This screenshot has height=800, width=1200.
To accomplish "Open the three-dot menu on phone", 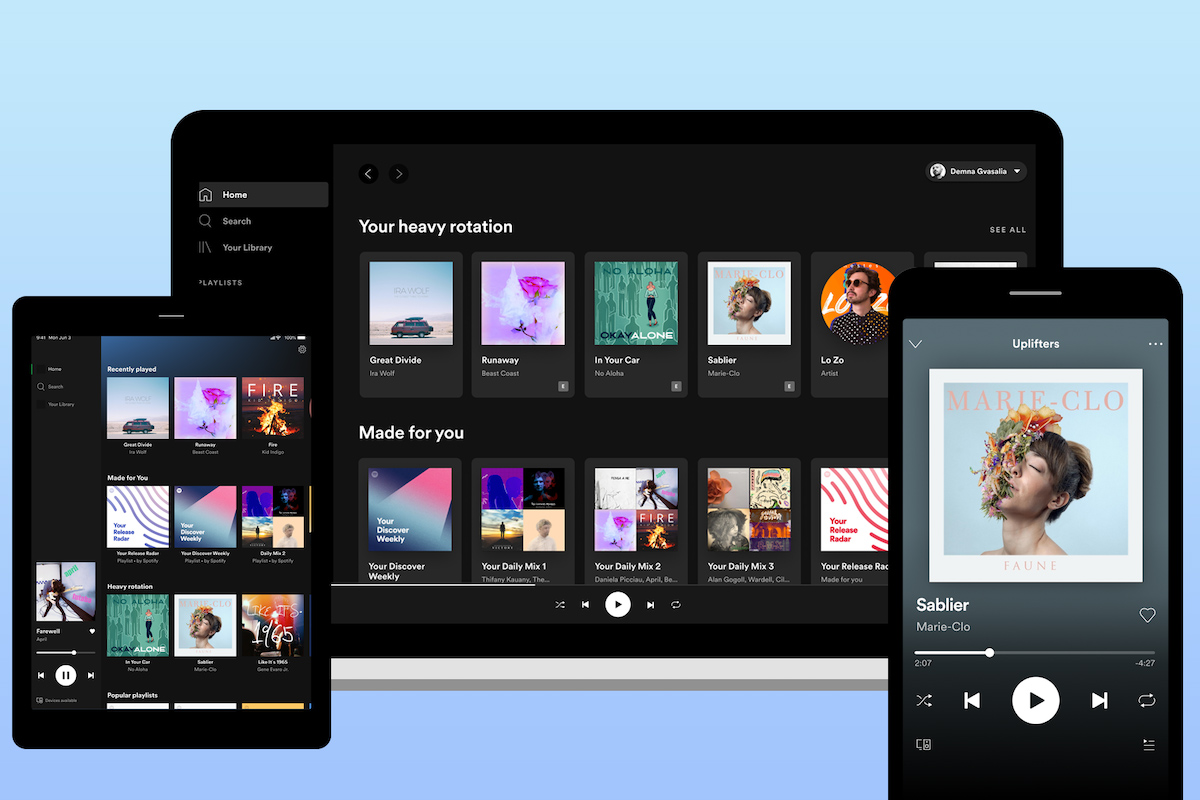I will tap(1156, 344).
